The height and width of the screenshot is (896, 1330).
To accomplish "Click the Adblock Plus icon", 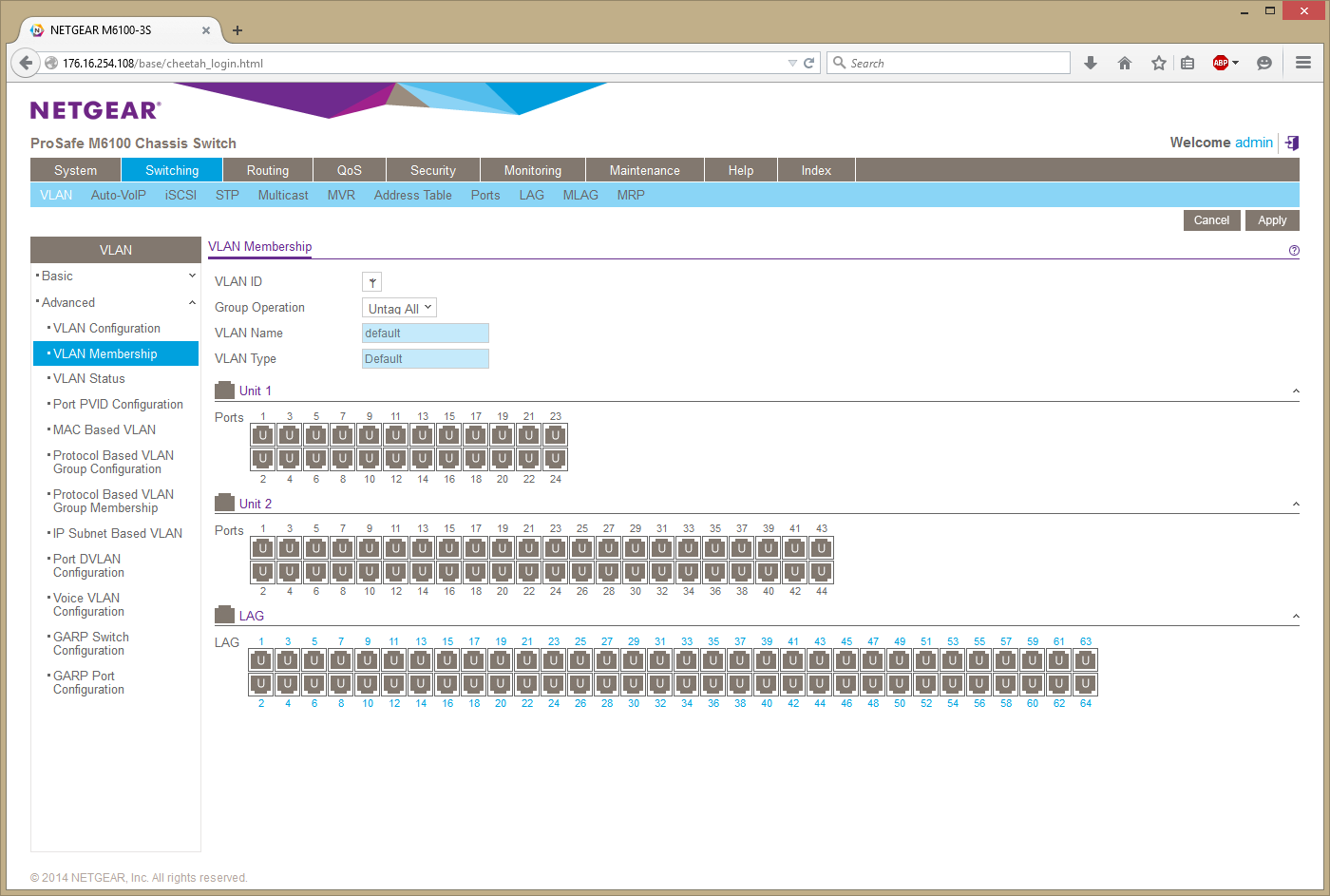I will 1221,63.
